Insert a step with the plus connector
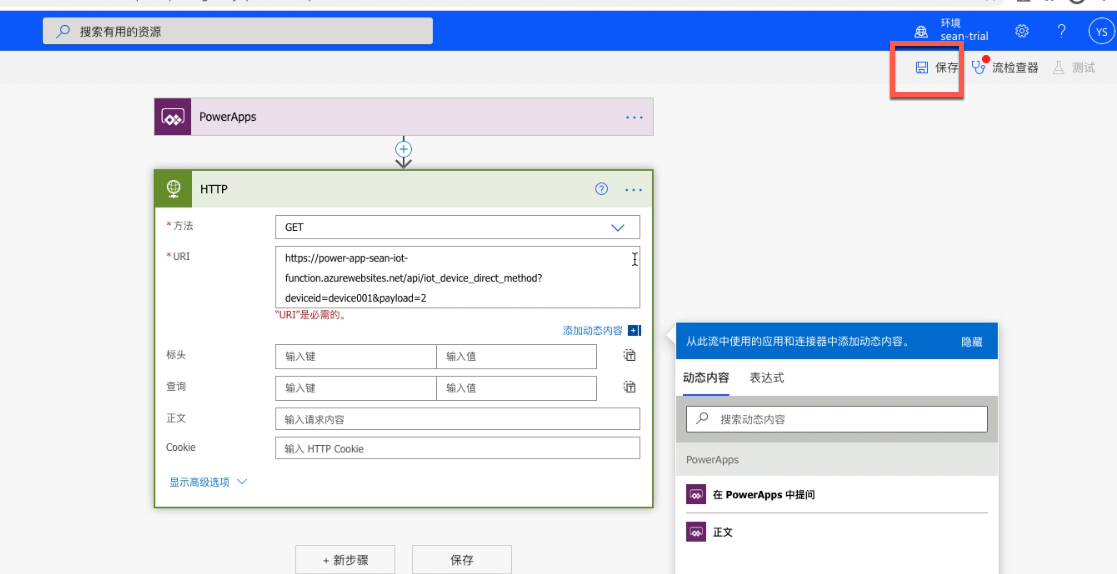This screenshot has height=574, width=1117. pyautogui.click(x=404, y=149)
